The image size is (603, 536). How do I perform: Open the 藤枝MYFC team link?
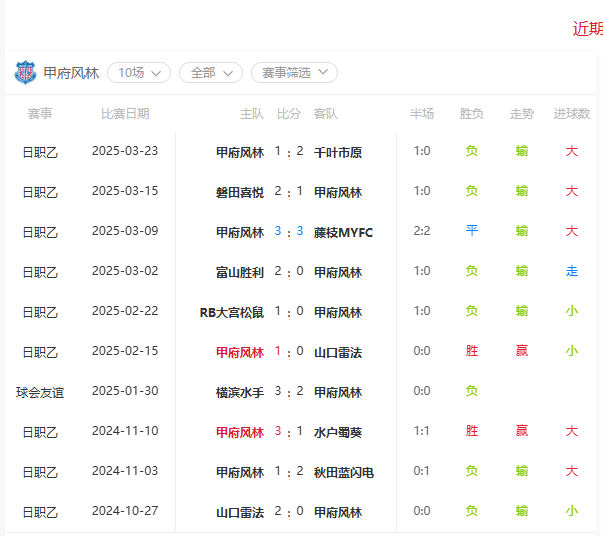pos(343,233)
